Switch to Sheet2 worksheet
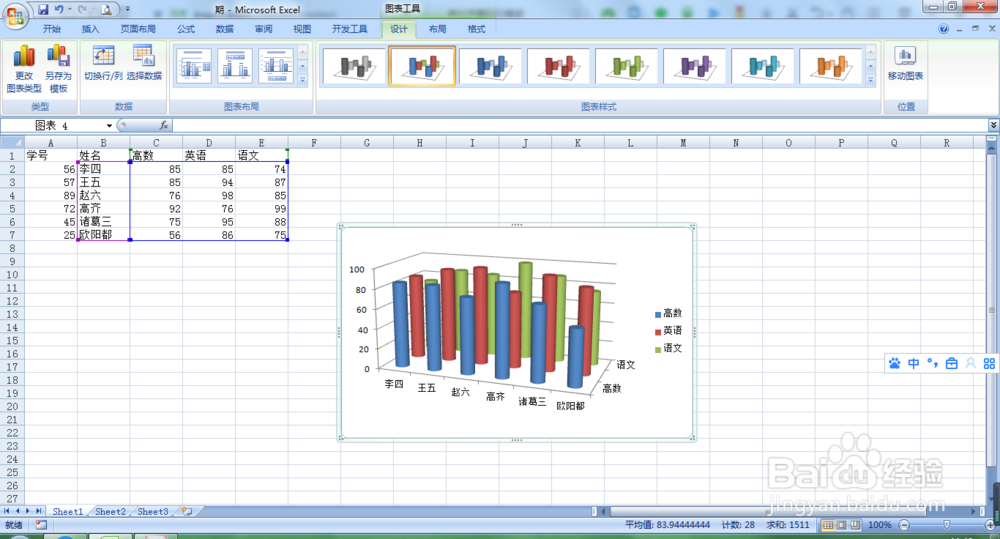Viewport: 1000px width, 539px height. (x=110, y=512)
